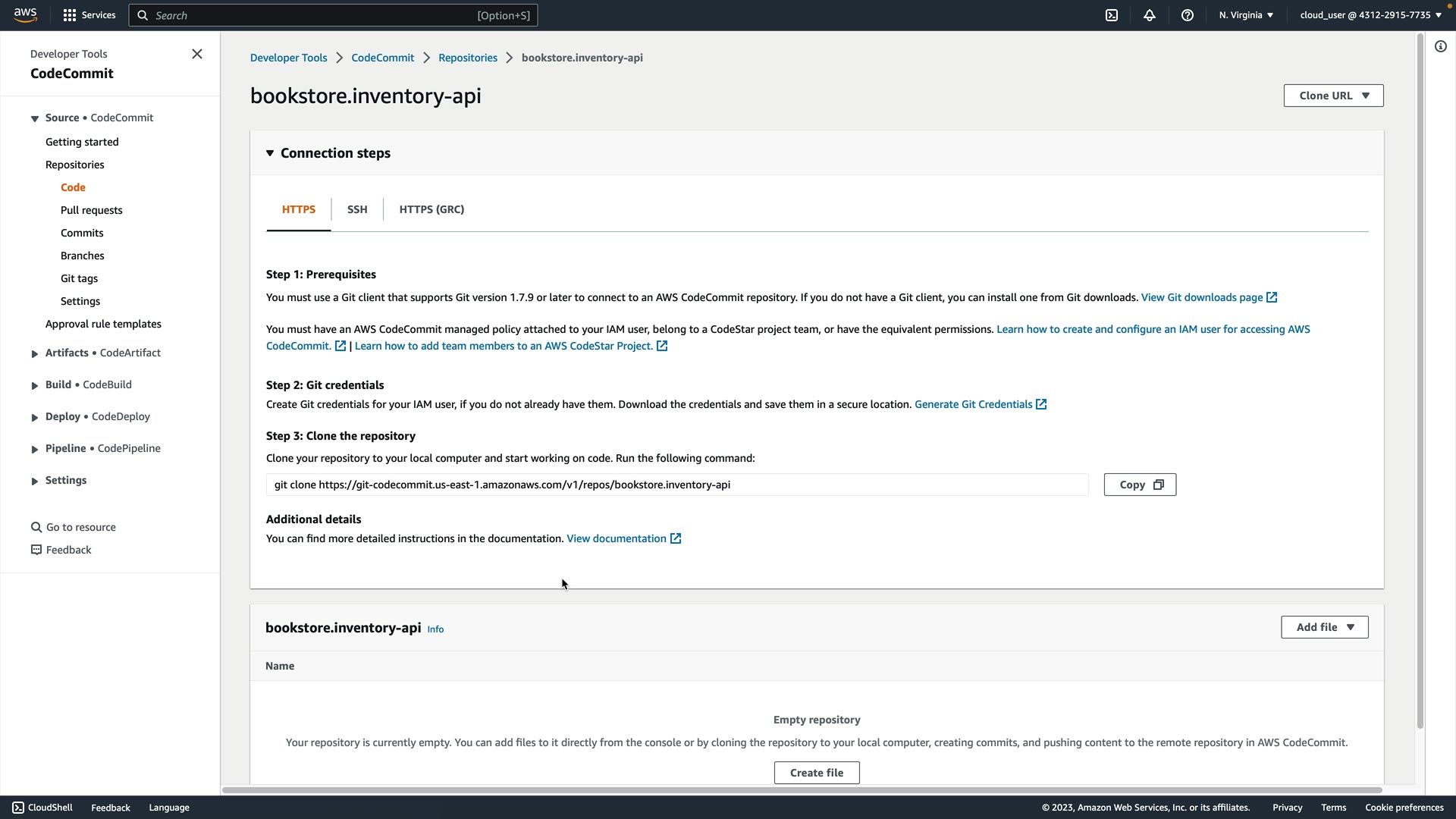Switch to the SSH tab
Image resolution: width=1456 pixels, height=819 pixels.
tap(357, 209)
